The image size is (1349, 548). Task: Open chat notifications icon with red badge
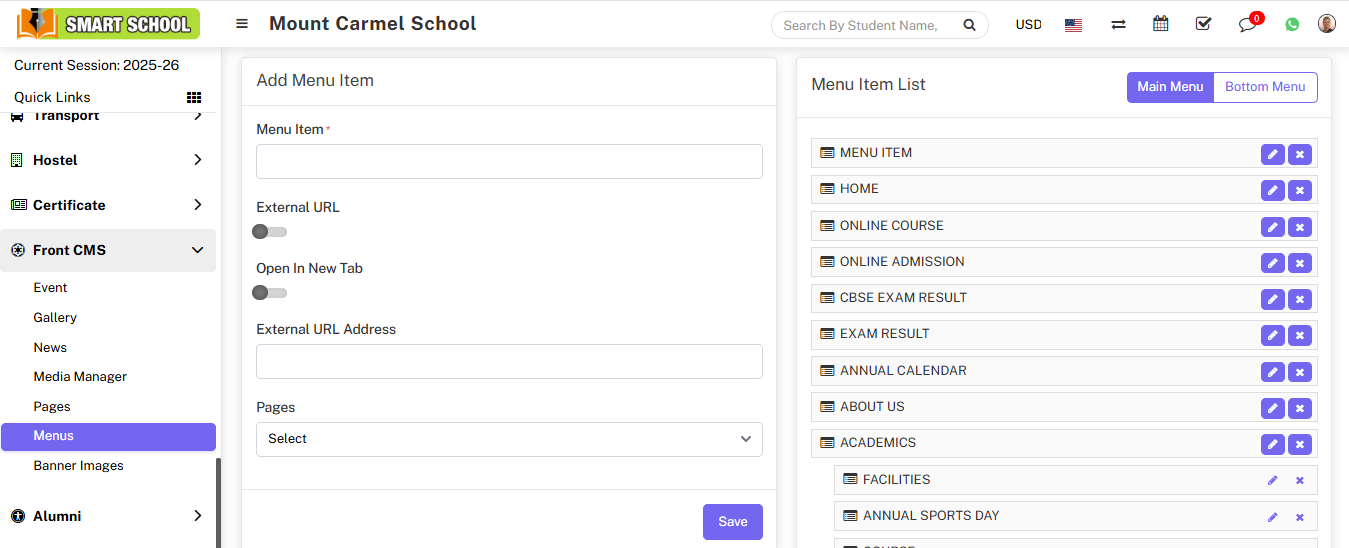pos(1247,24)
